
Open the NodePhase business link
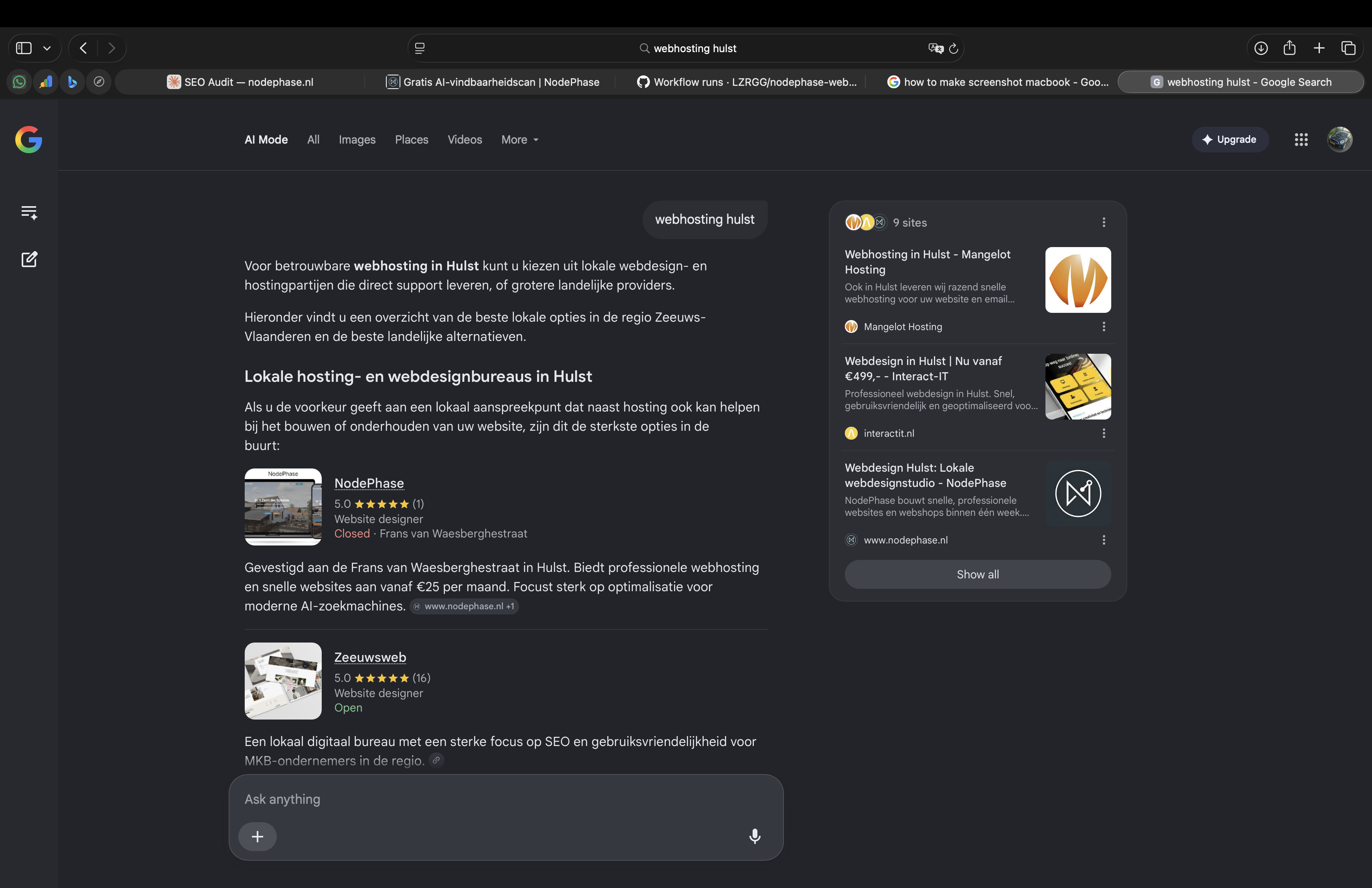(x=369, y=483)
